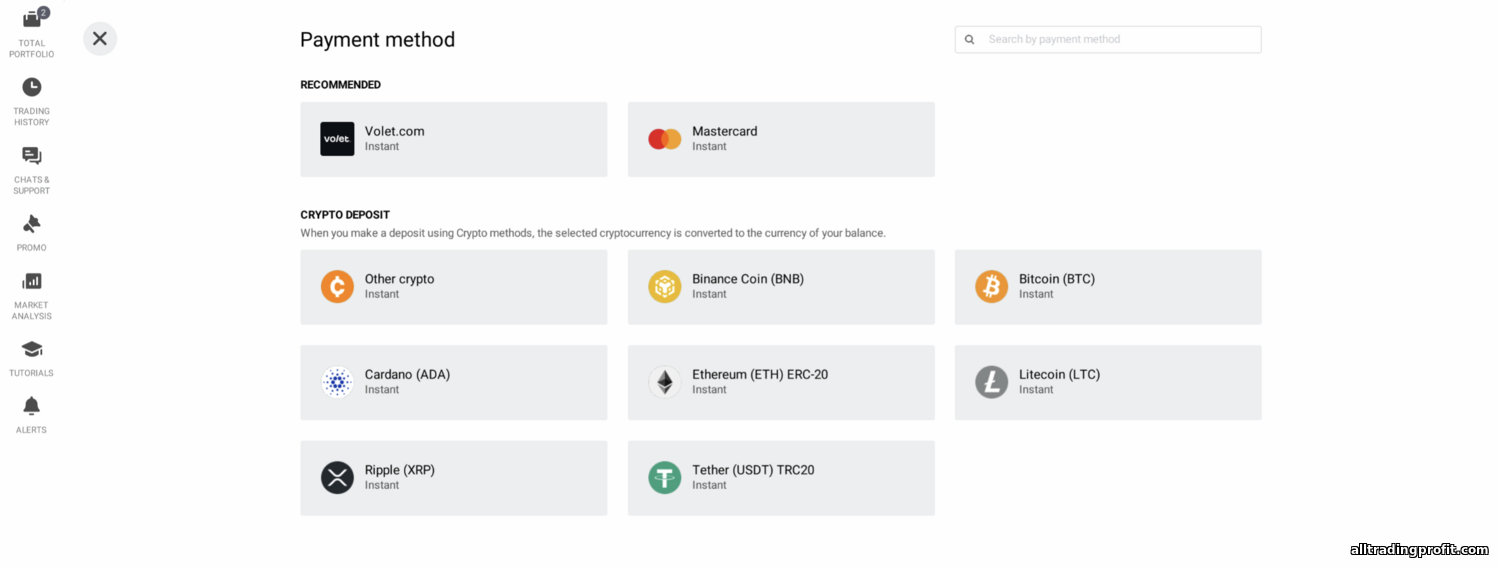Select Volet.com payment method
Image resolution: width=1499 pixels, height=568 pixels.
(453, 139)
